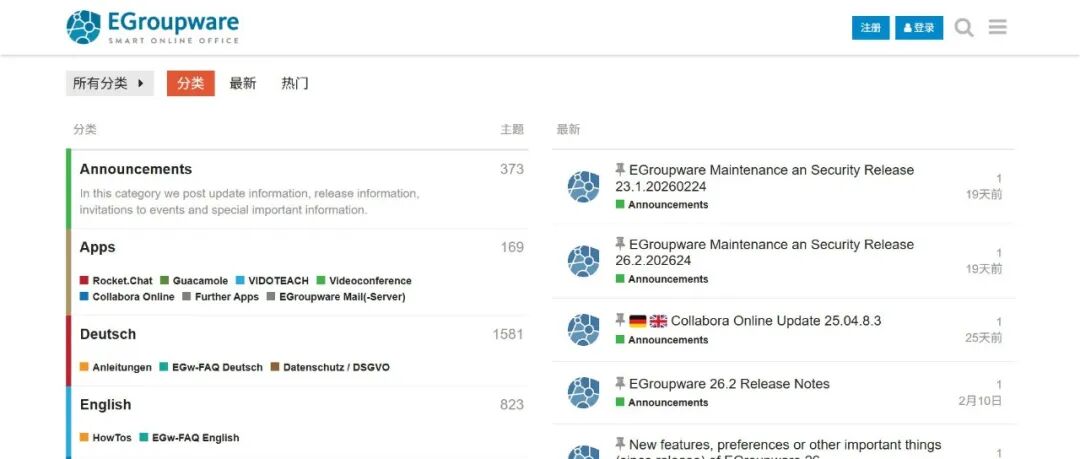Click Announcements tag under Release 26.2.202624
Image resolution: width=1080 pixels, height=459 pixels.
(662, 279)
